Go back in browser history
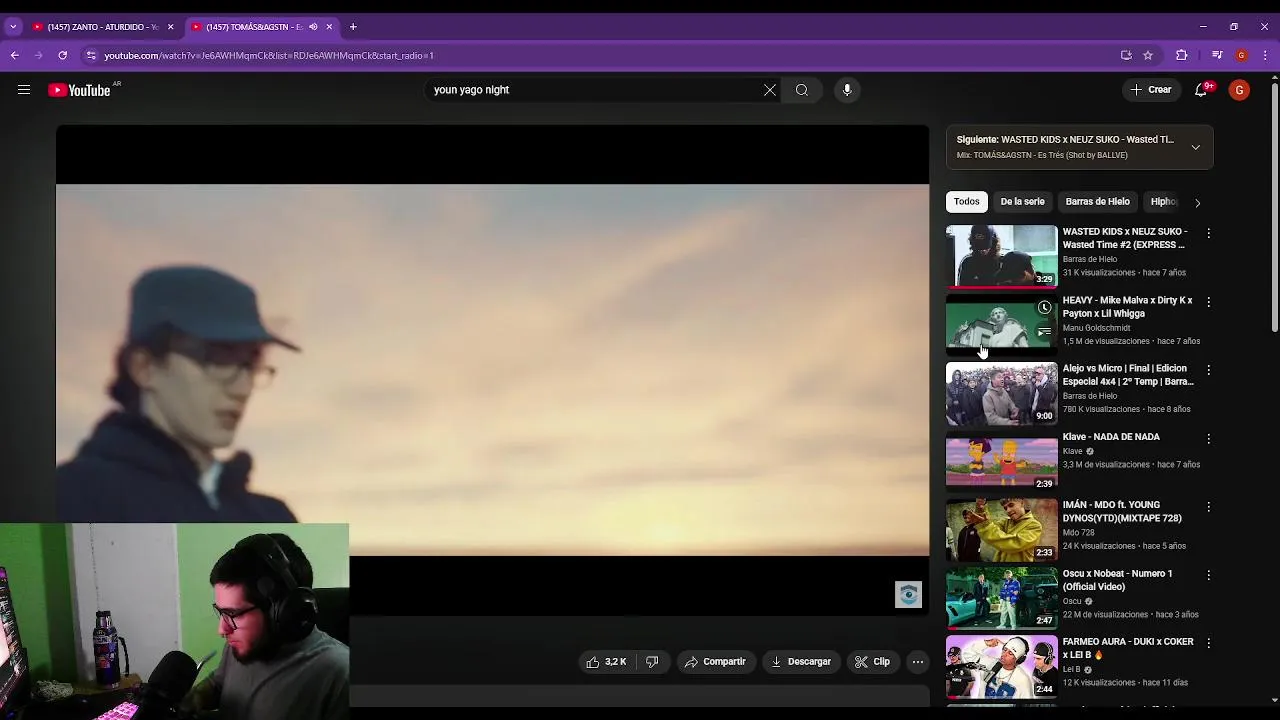This screenshot has width=1280, height=720. point(15,55)
